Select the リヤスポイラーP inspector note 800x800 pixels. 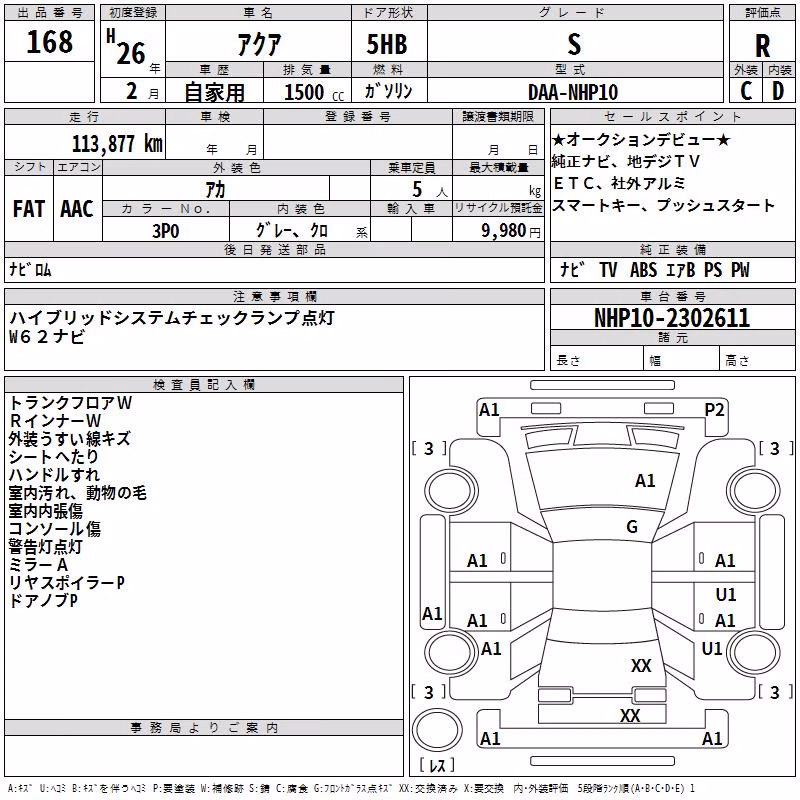click(67, 583)
